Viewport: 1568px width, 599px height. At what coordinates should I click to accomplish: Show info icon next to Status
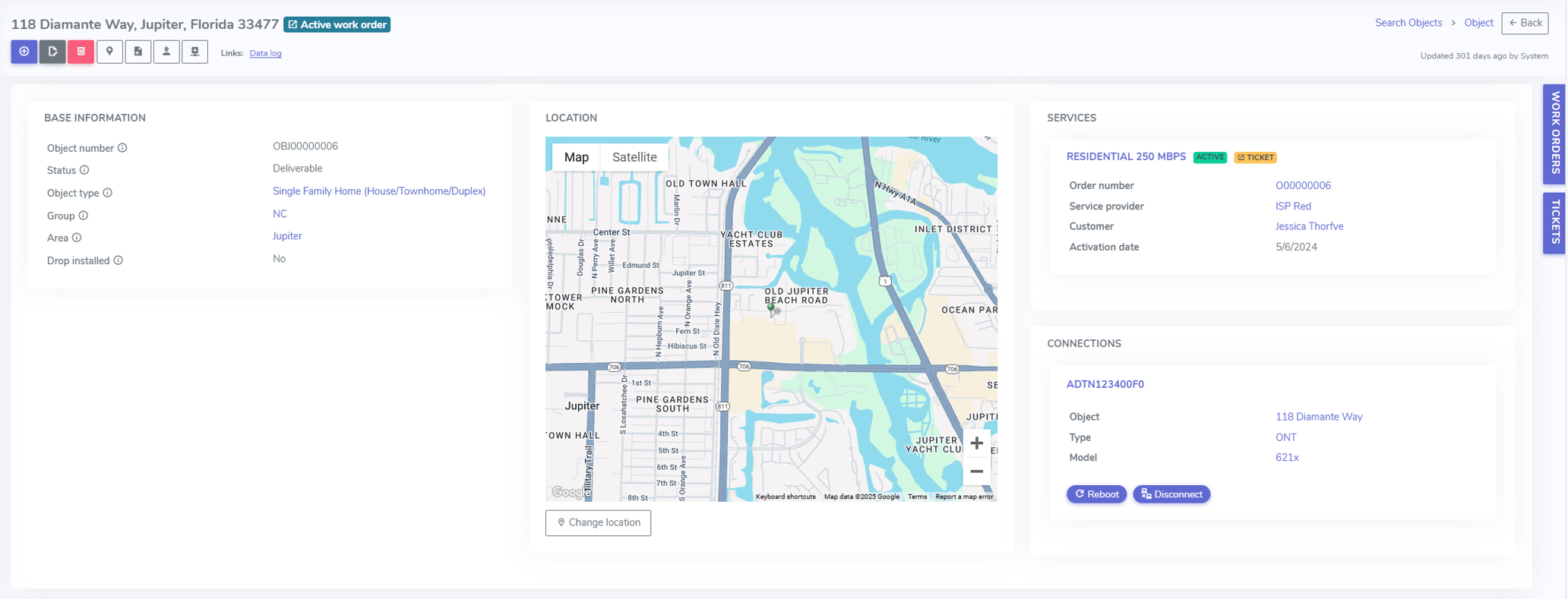coord(84,170)
